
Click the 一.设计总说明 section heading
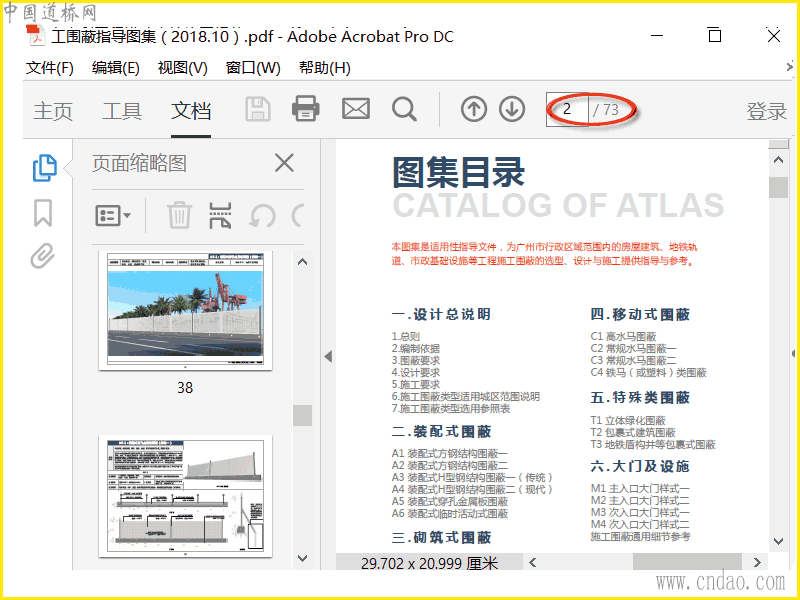441,314
